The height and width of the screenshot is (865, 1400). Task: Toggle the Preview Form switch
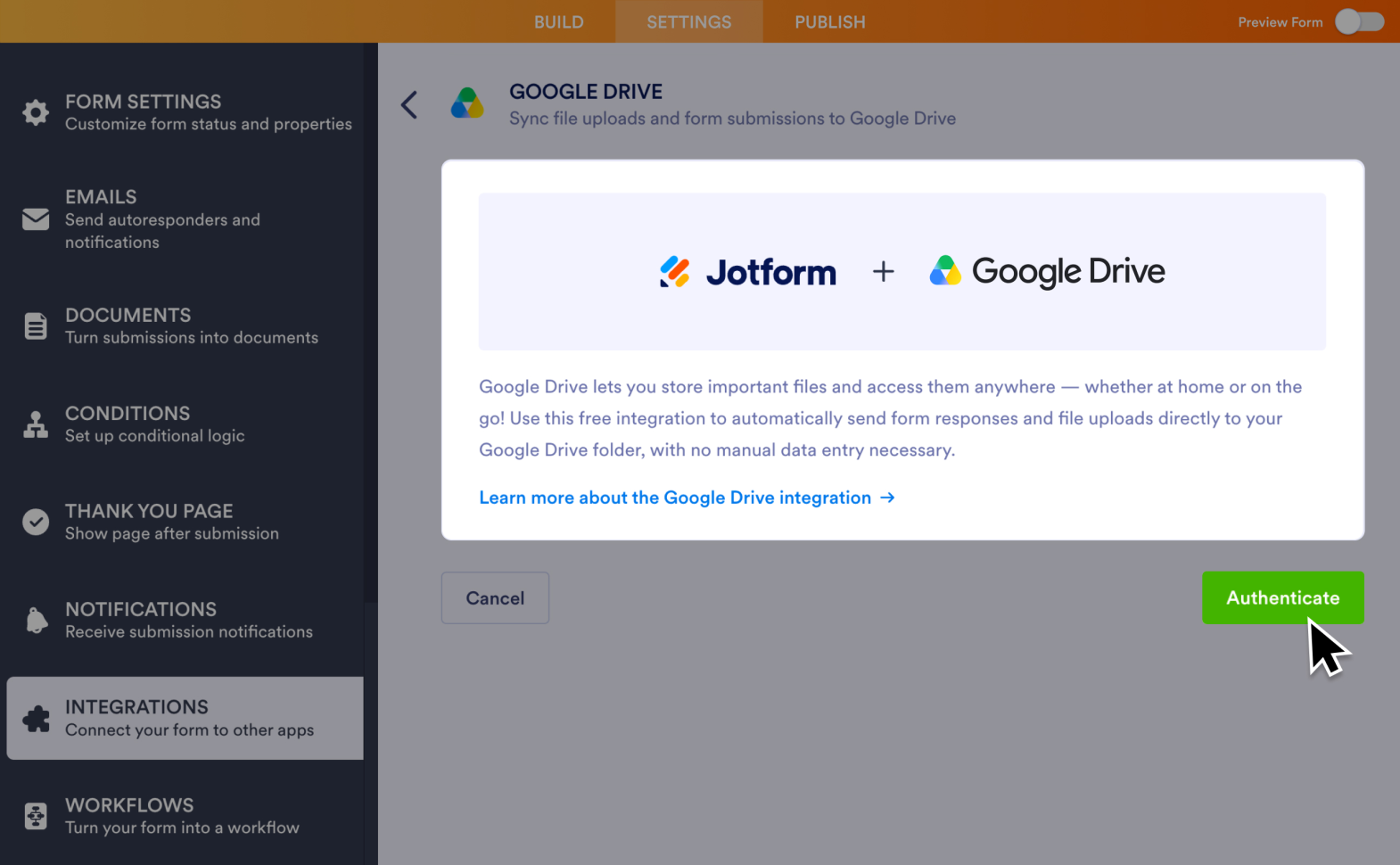1359,21
